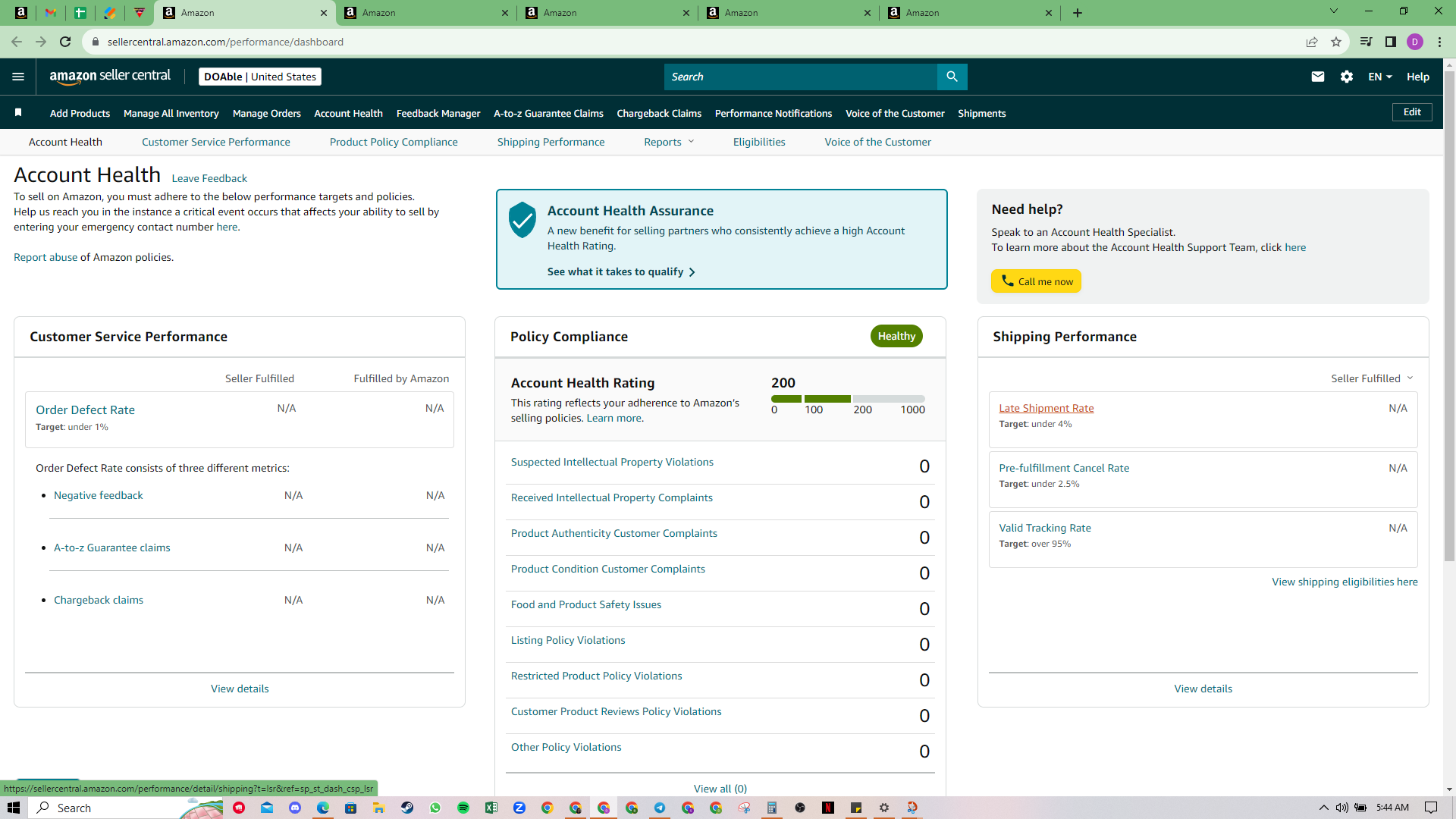Open the Seller Fulfilled shipping dropdown

(1372, 378)
